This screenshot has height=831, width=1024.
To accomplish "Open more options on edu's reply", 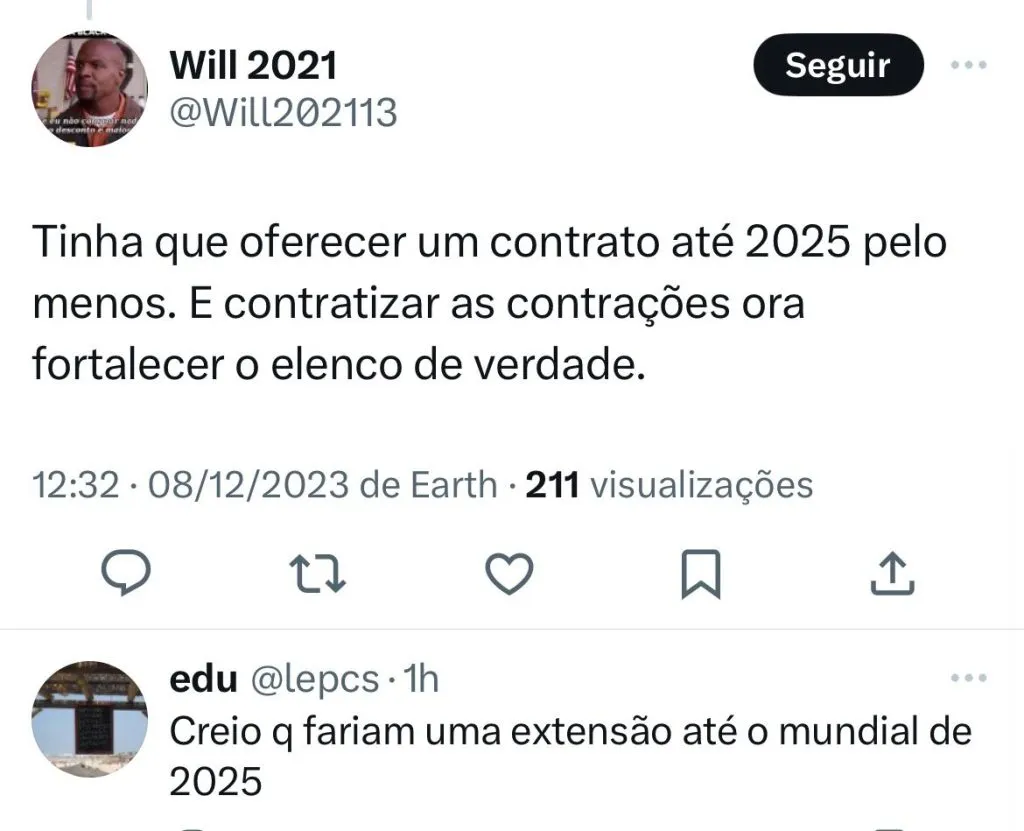I will 967,679.
